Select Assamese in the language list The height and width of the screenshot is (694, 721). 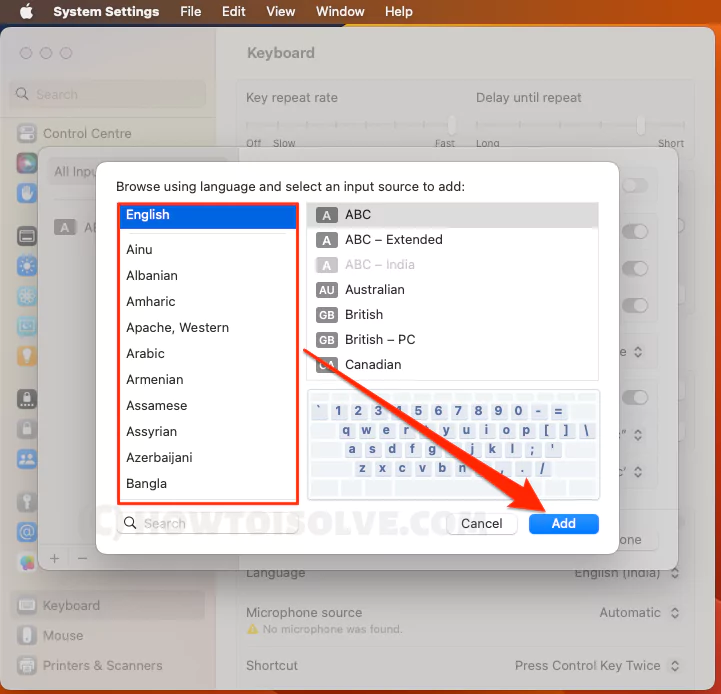208,405
